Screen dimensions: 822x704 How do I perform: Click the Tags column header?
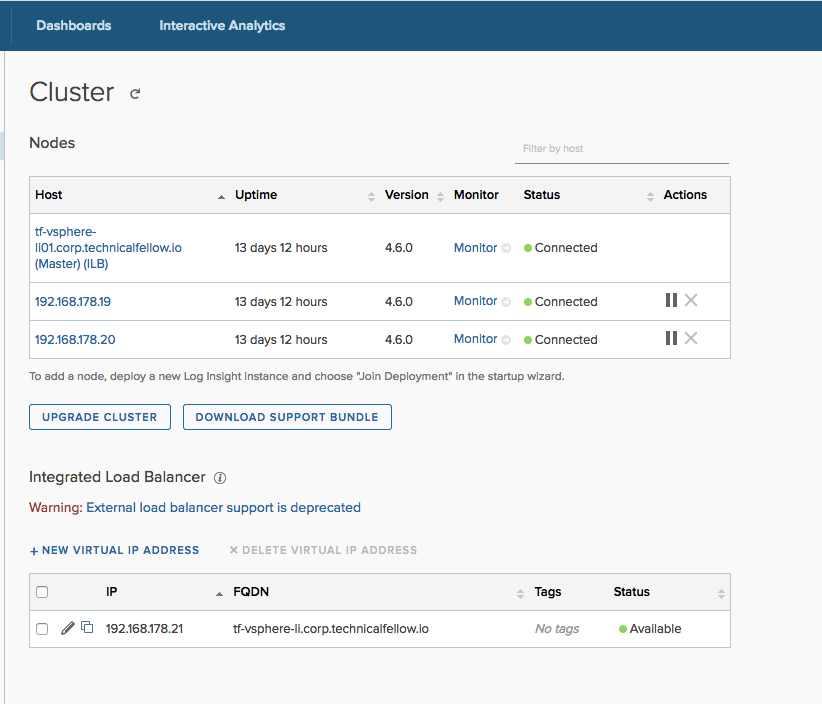coord(548,592)
